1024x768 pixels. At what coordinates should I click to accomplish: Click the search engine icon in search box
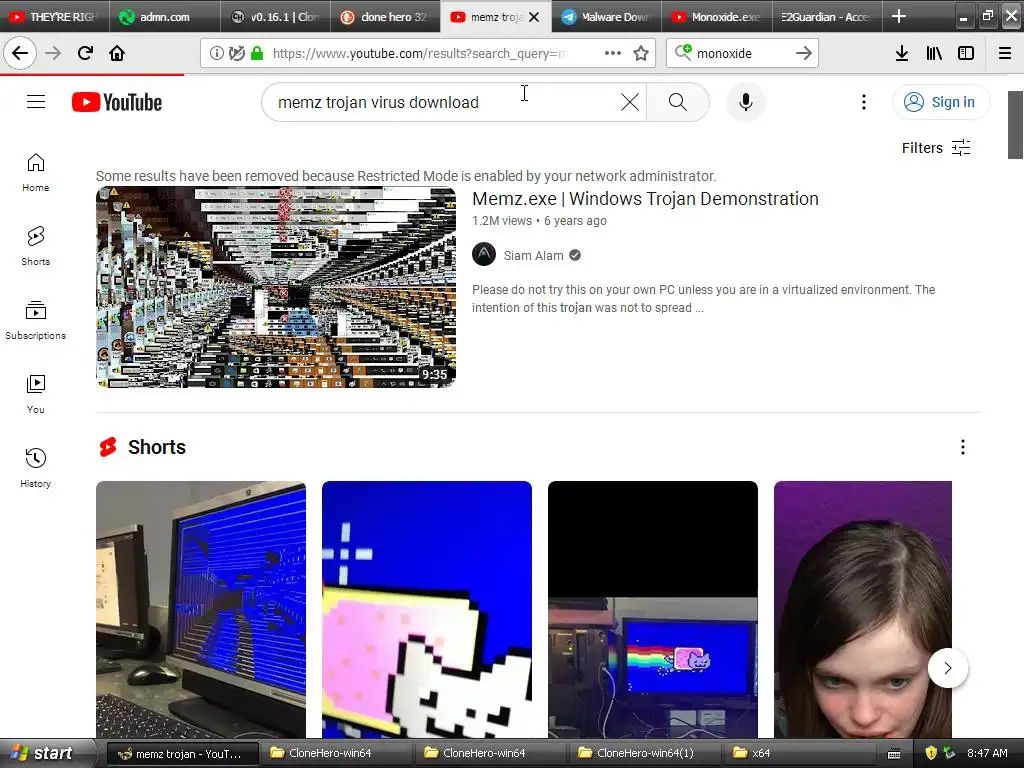(683, 52)
